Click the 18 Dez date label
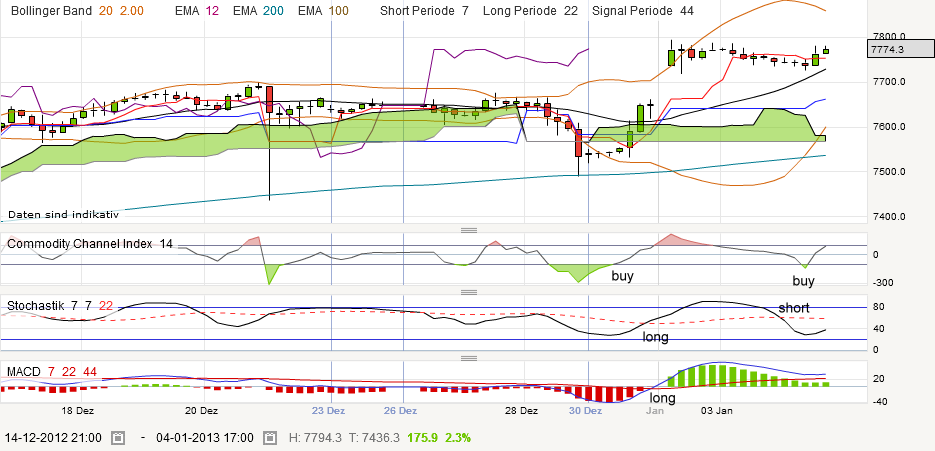935x451 pixels. (x=77, y=411)
